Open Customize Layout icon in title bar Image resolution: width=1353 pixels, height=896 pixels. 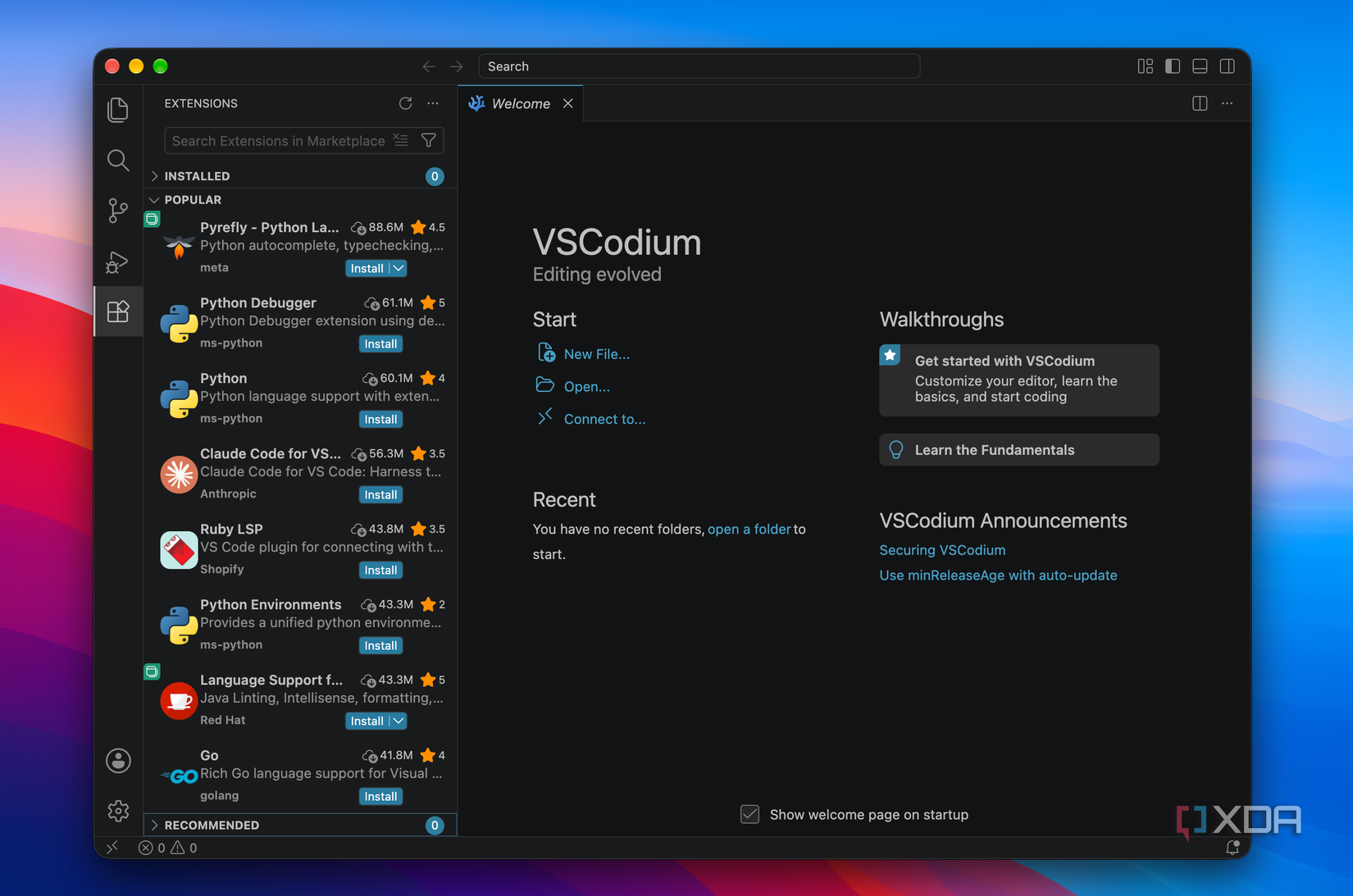1146,66
